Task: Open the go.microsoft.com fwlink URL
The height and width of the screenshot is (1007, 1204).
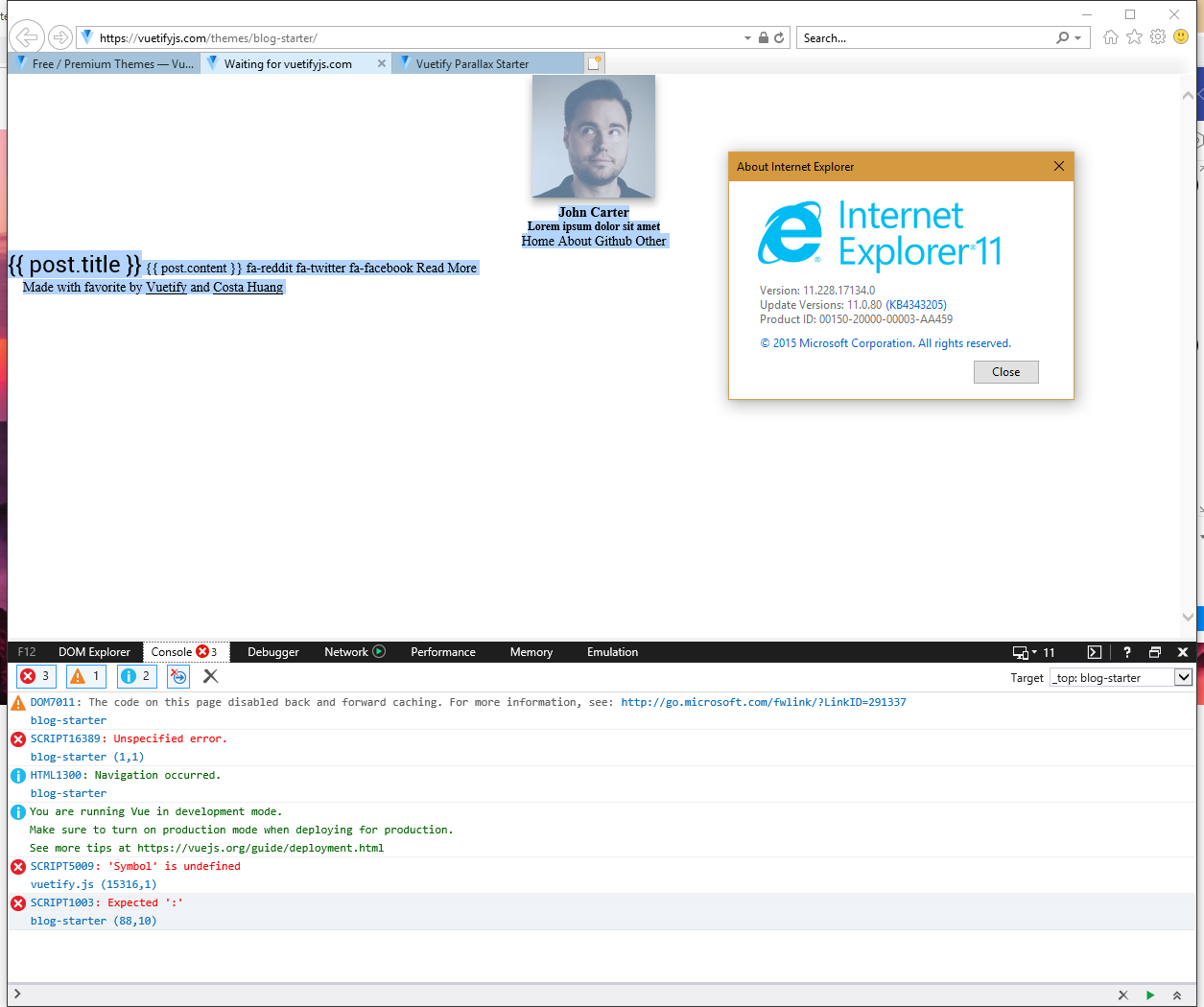Action: pyautogui.click(x=764, y=702)
